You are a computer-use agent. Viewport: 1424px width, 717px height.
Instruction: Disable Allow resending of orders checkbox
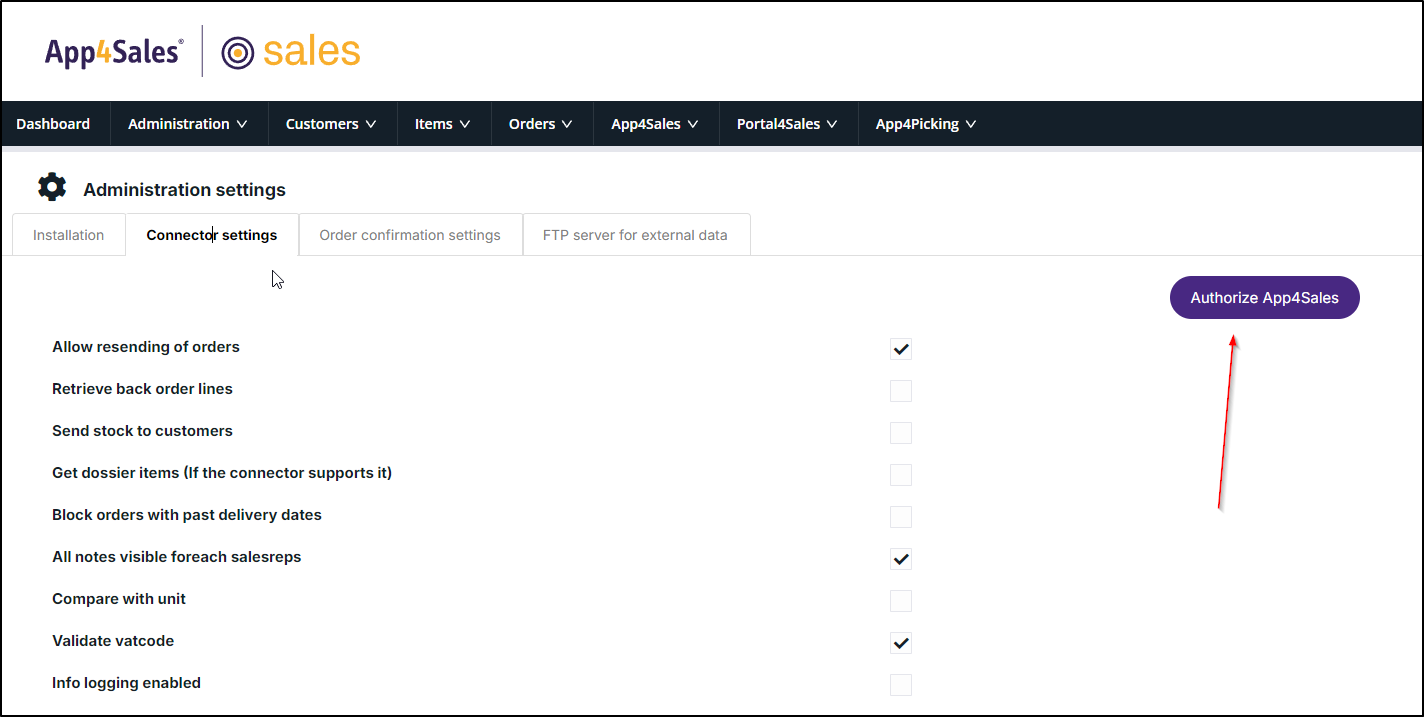[901, 349]
